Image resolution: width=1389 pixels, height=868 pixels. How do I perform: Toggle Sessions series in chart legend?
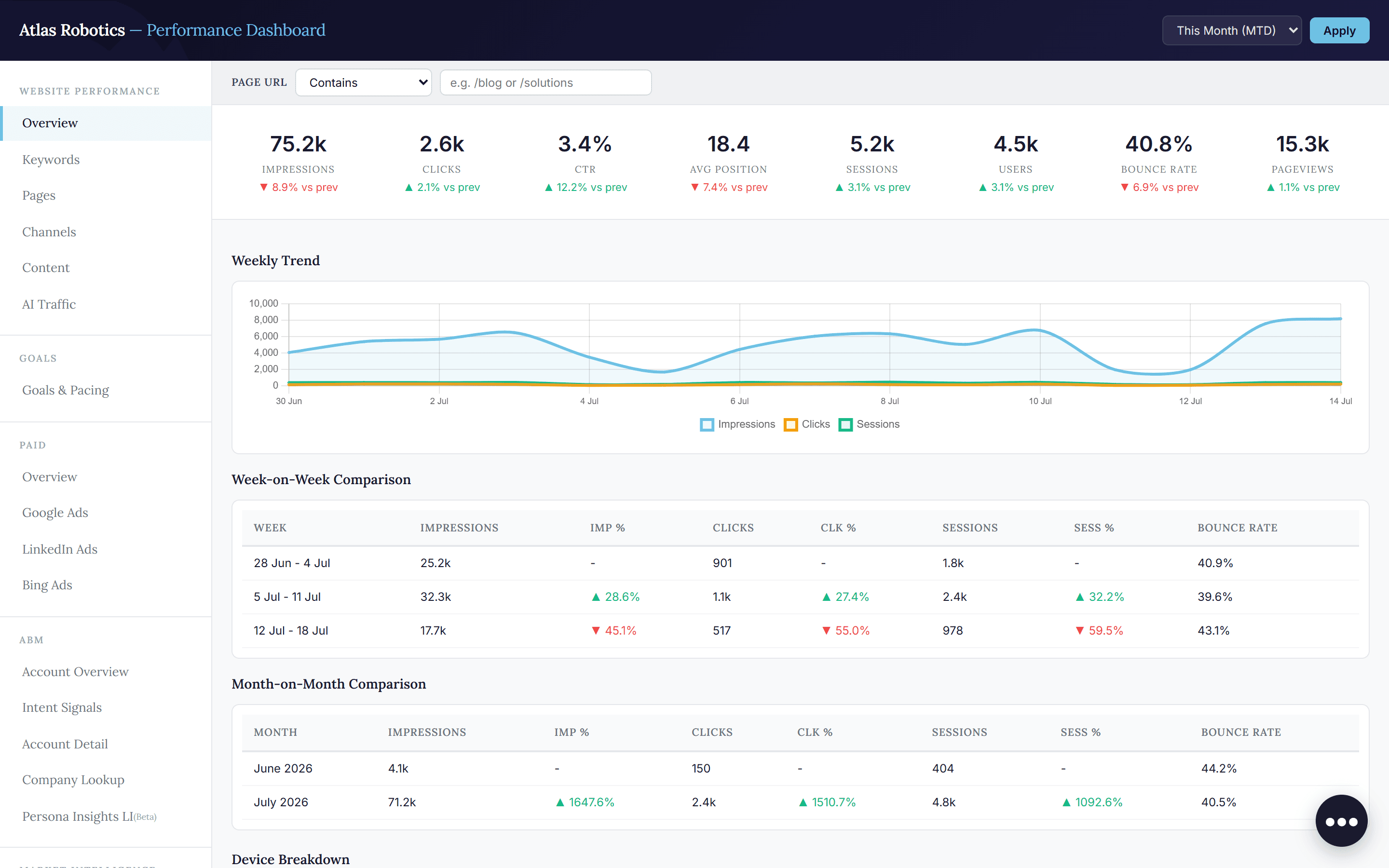[869, 424]
